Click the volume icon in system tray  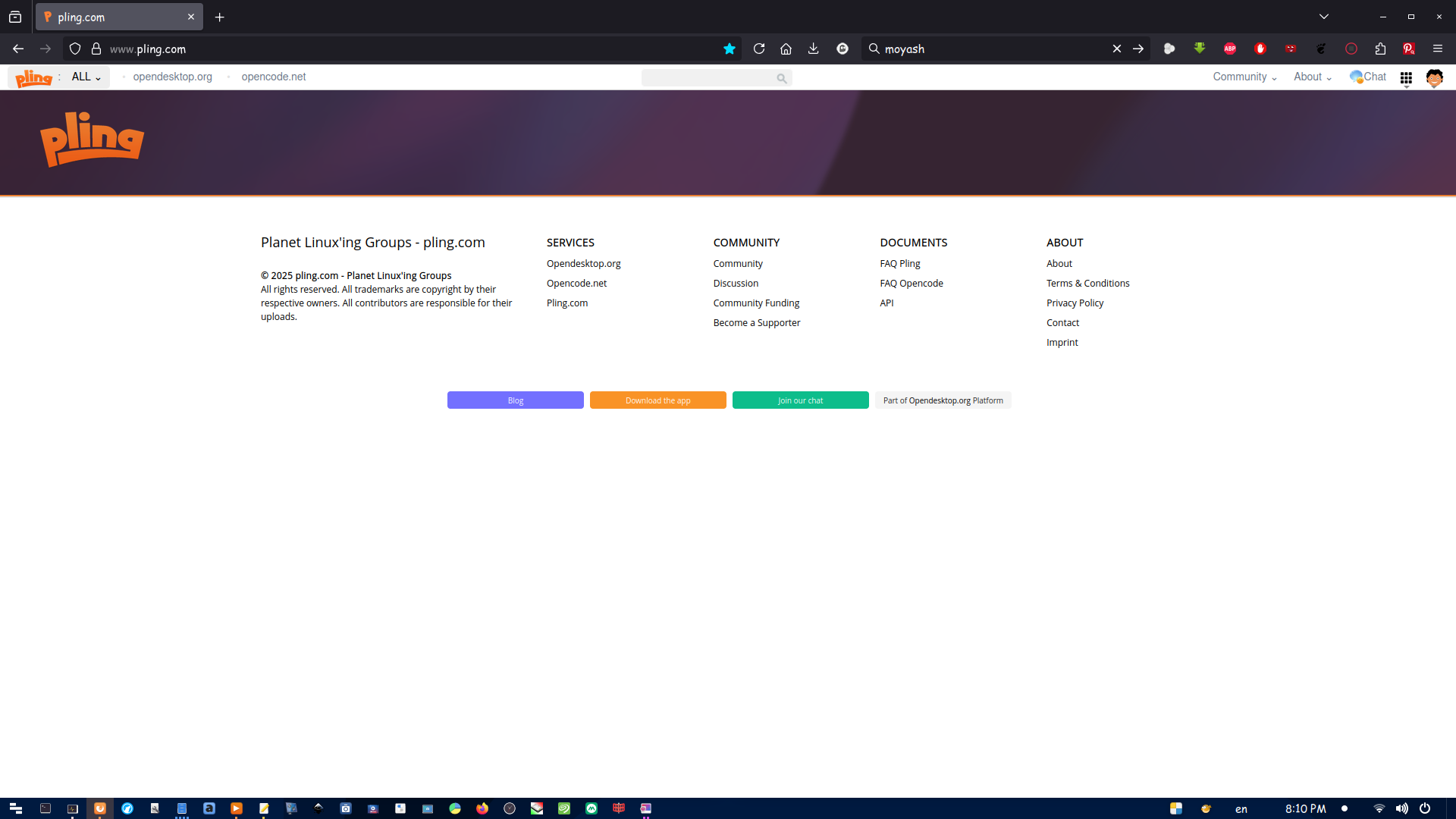tap(1401, 808)
